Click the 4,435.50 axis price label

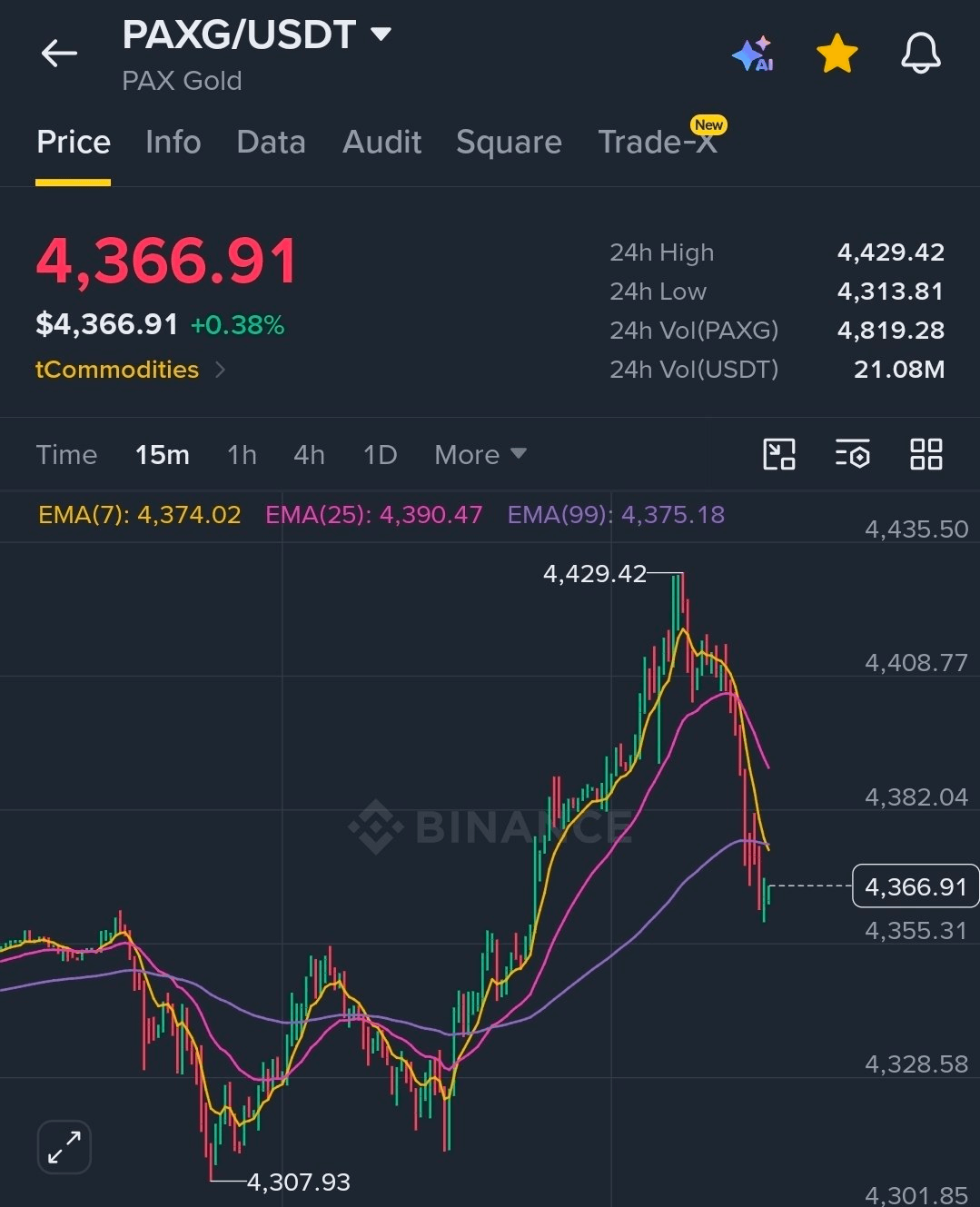point(916,529)
